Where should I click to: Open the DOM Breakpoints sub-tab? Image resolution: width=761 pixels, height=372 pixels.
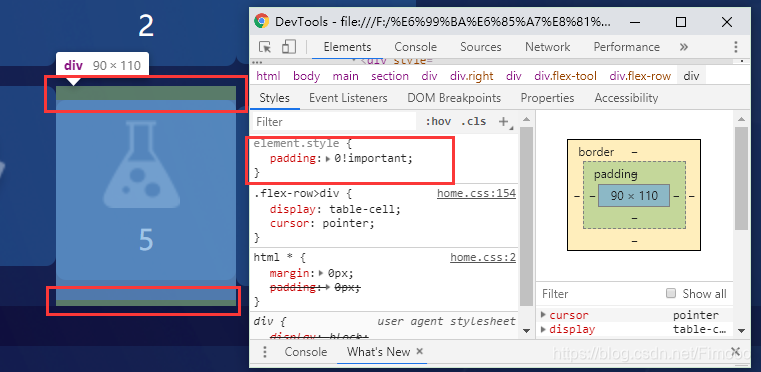454,98
